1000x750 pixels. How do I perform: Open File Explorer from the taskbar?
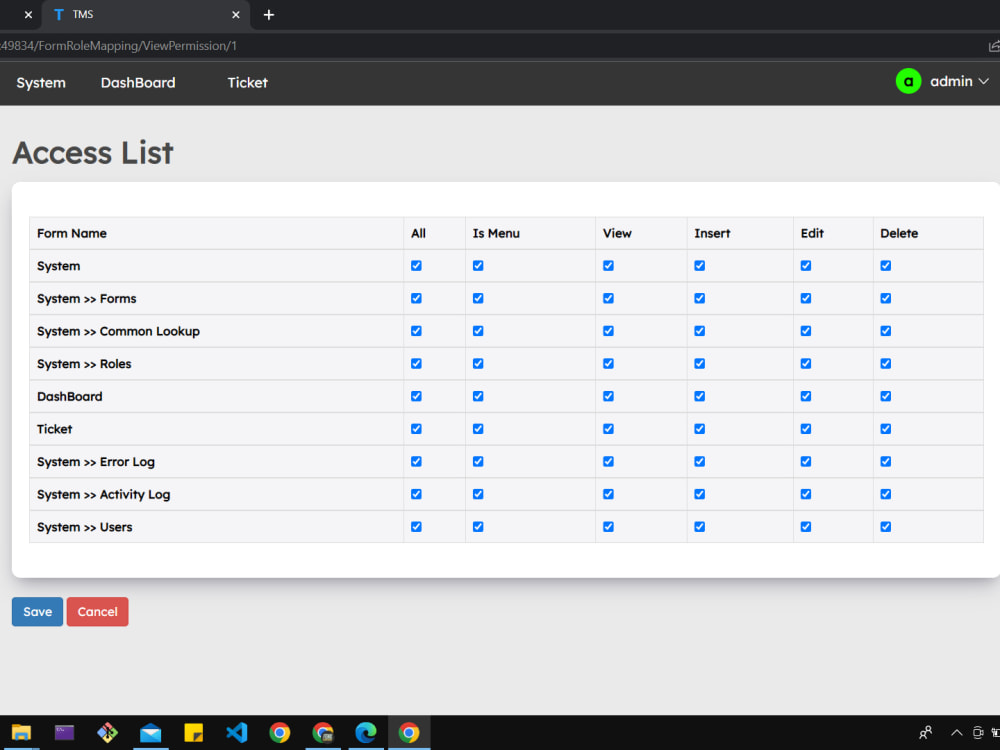point(21,733)
